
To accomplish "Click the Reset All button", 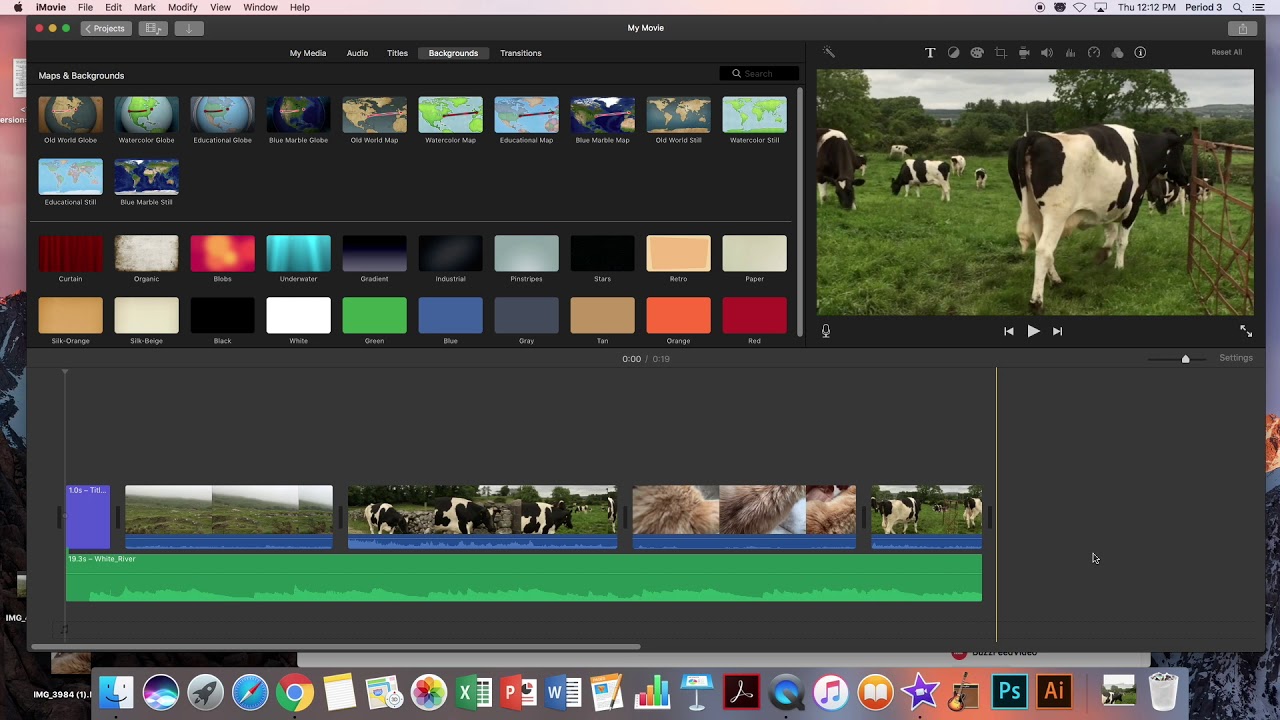I will point(1226,52).
